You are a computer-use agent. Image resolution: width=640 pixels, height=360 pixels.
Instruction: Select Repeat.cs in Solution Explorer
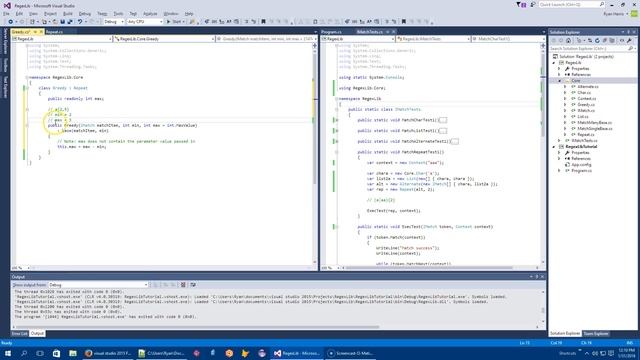(x=586, y=135)
